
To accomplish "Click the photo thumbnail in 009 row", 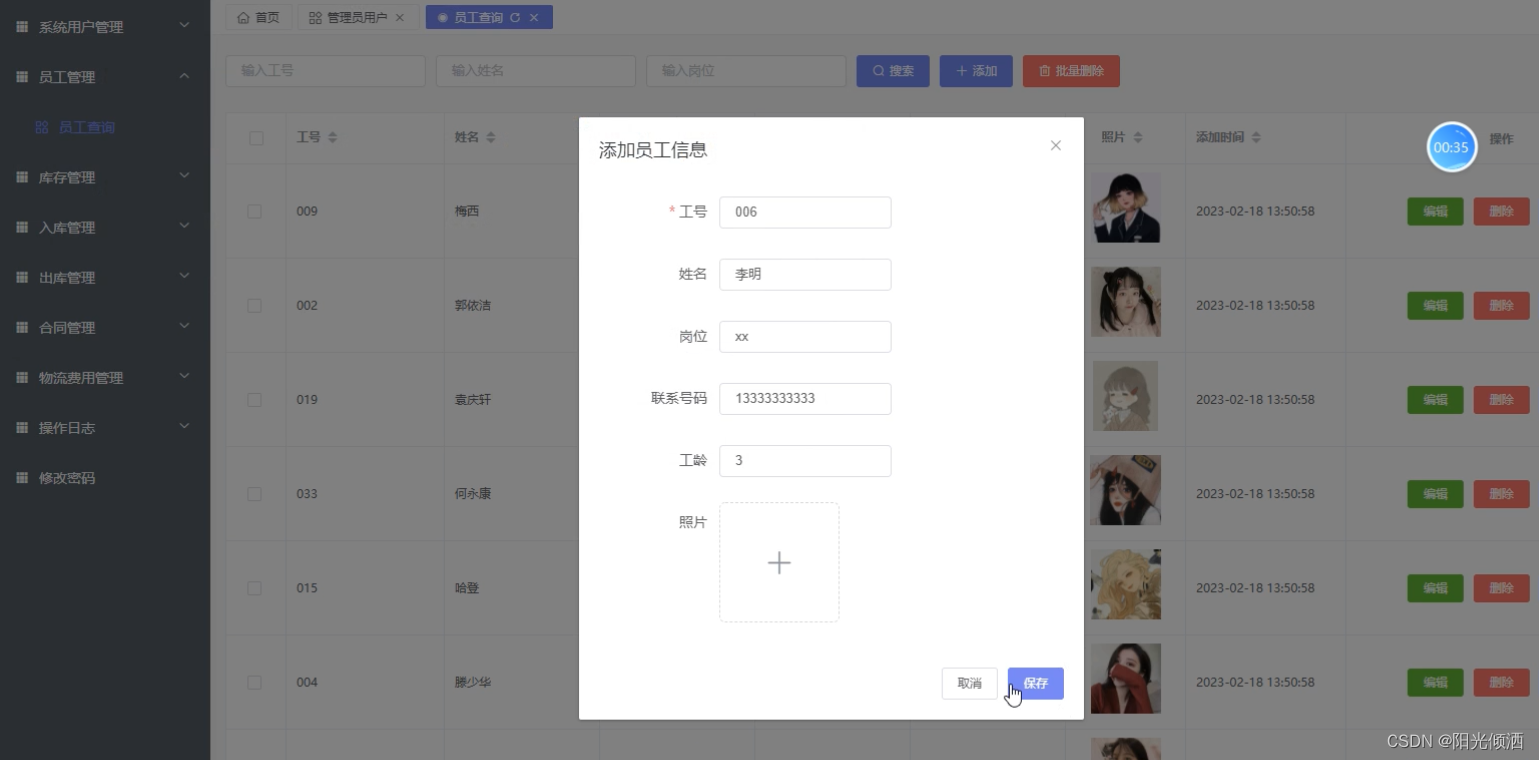I will point(1126,207).
